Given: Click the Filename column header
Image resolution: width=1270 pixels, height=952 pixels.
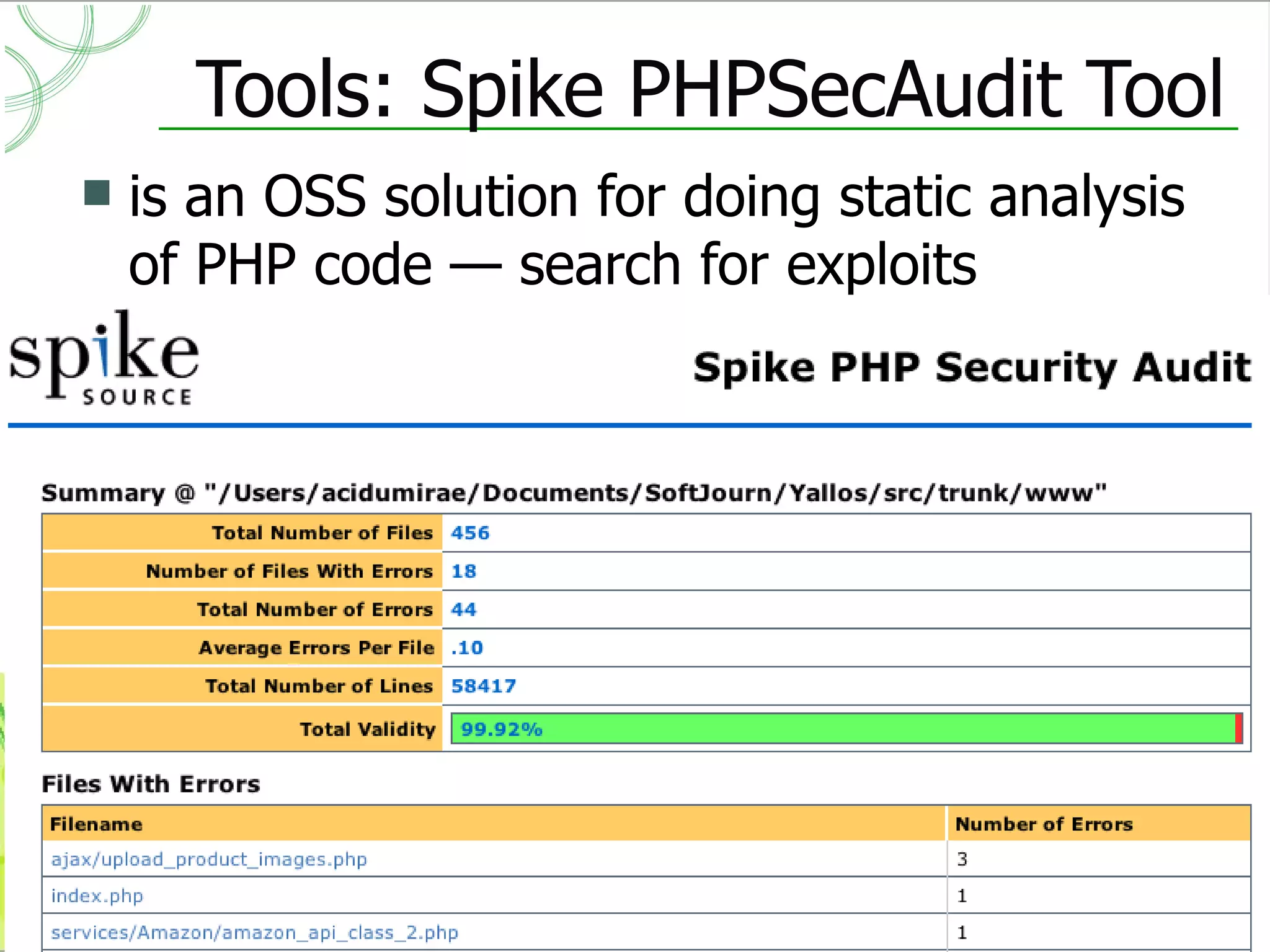Looking at the screenshot, I should coord(494,824).
